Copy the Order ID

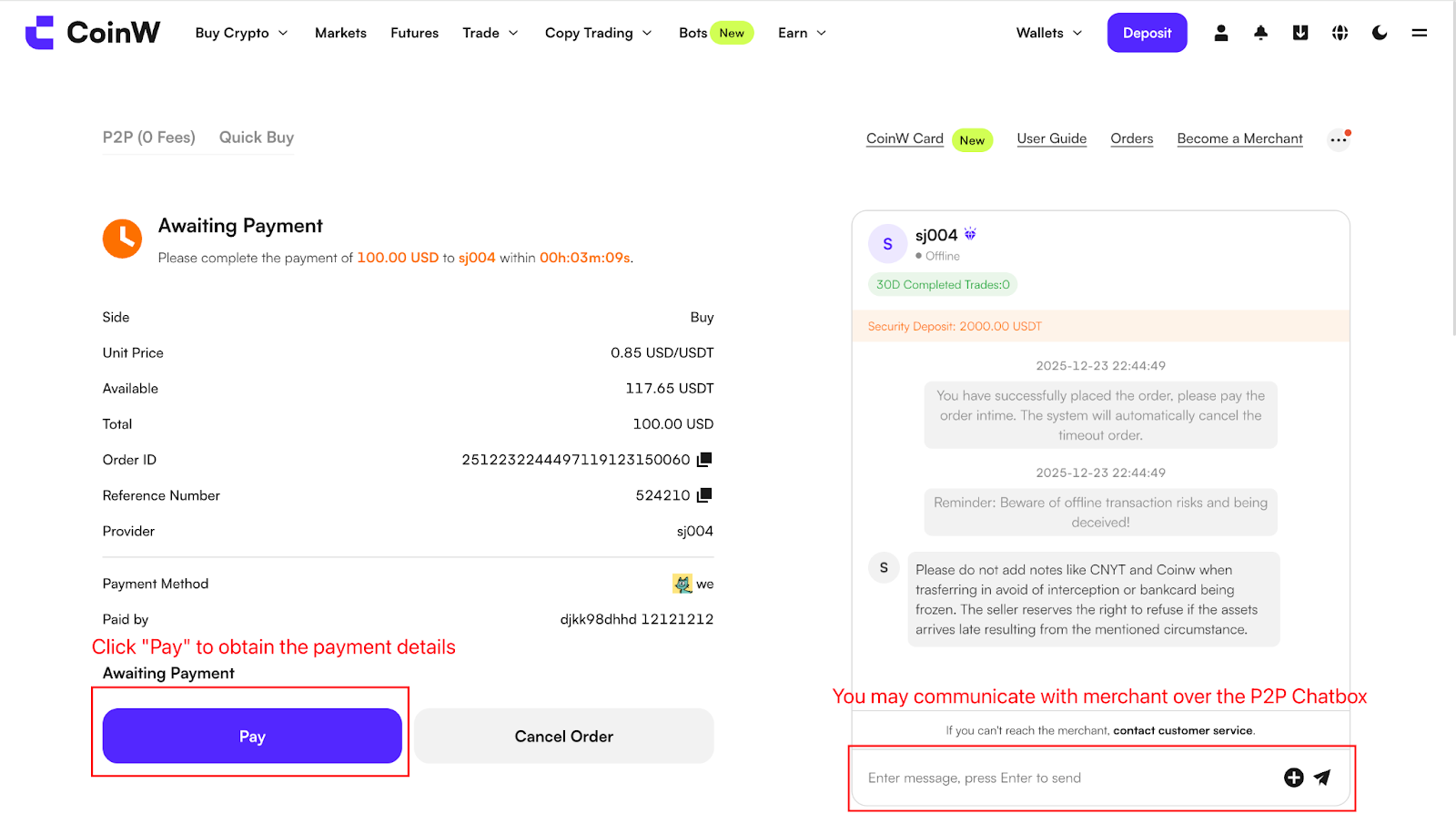[704, 460]
